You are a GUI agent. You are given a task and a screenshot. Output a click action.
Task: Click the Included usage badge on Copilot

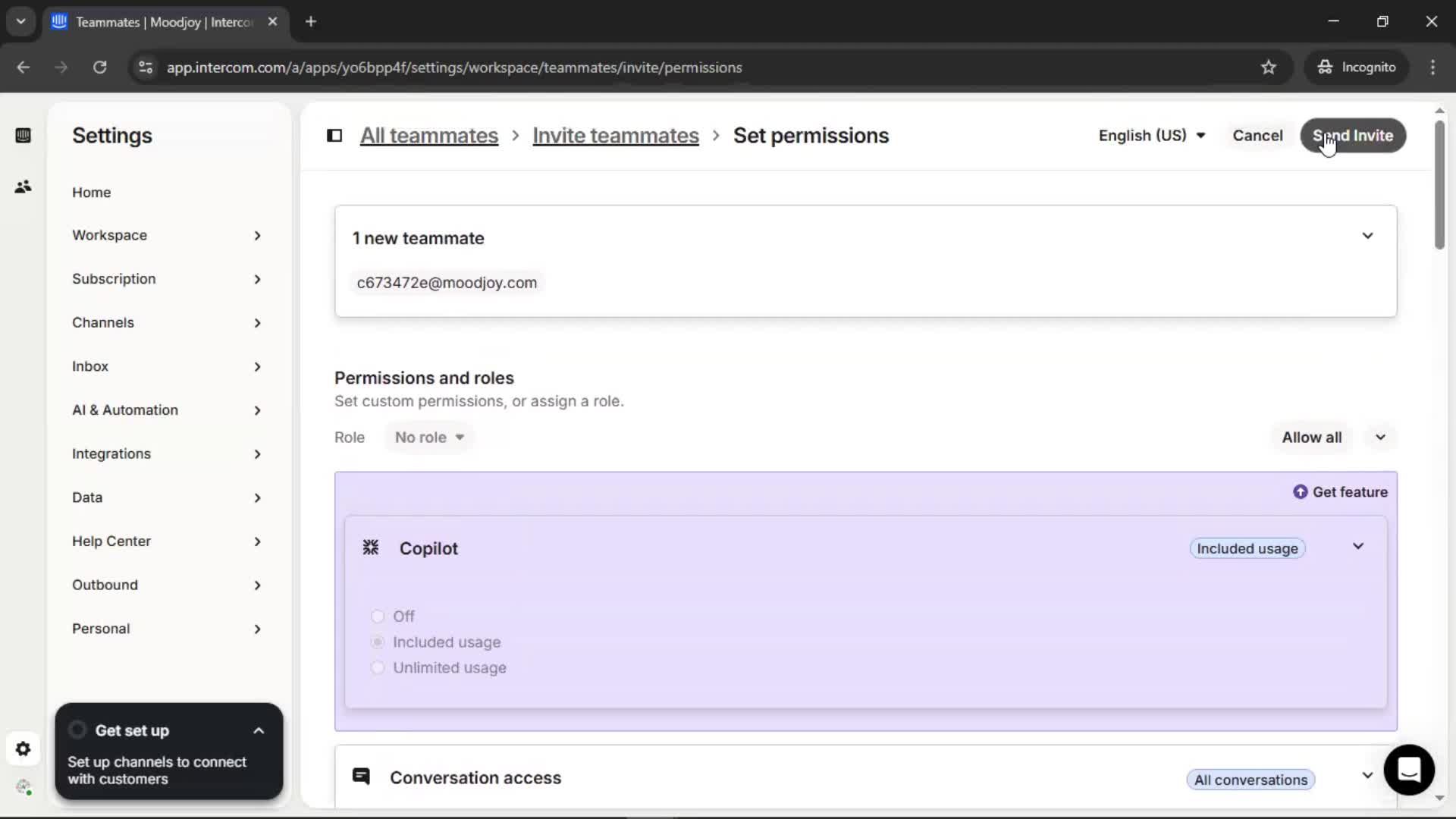(1247, 548)
